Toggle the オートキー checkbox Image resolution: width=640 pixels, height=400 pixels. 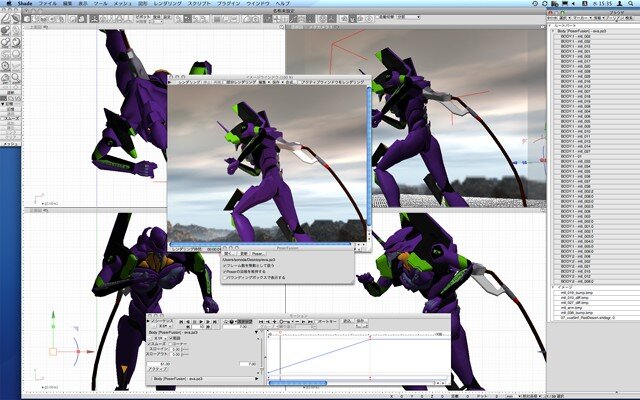point(316,322)
